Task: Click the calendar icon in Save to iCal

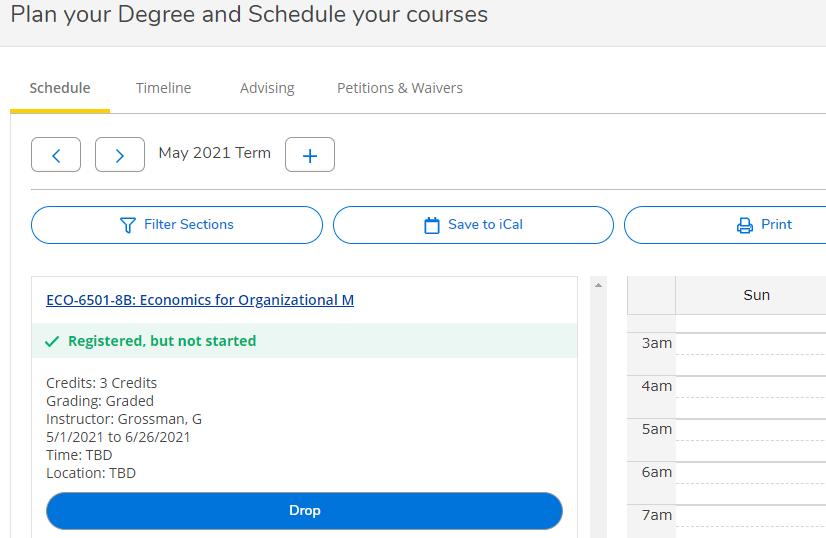Action: tap(432, 225)
